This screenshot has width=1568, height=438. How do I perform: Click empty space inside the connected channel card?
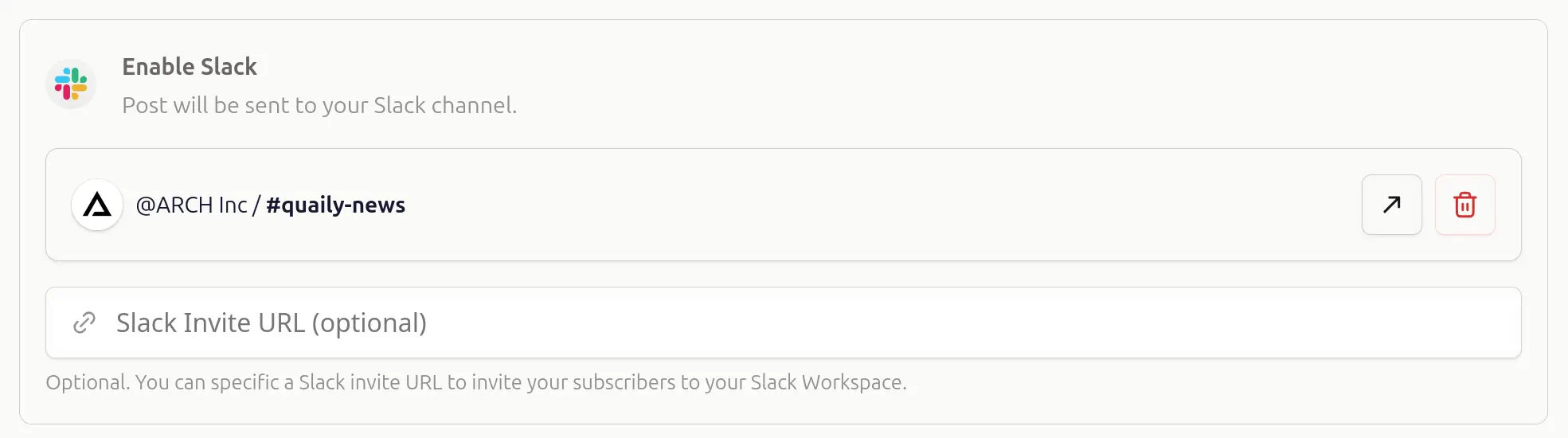pyautogui.click(x=876, y=205)
